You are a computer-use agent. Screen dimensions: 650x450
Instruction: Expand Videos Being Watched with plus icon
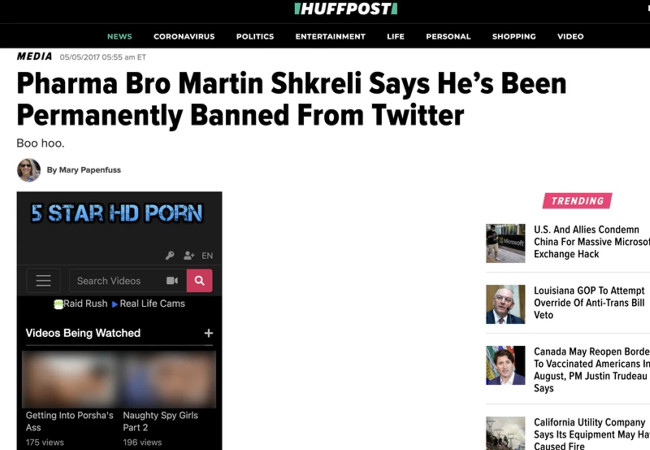pyautogui.click(x=209, y=333)
